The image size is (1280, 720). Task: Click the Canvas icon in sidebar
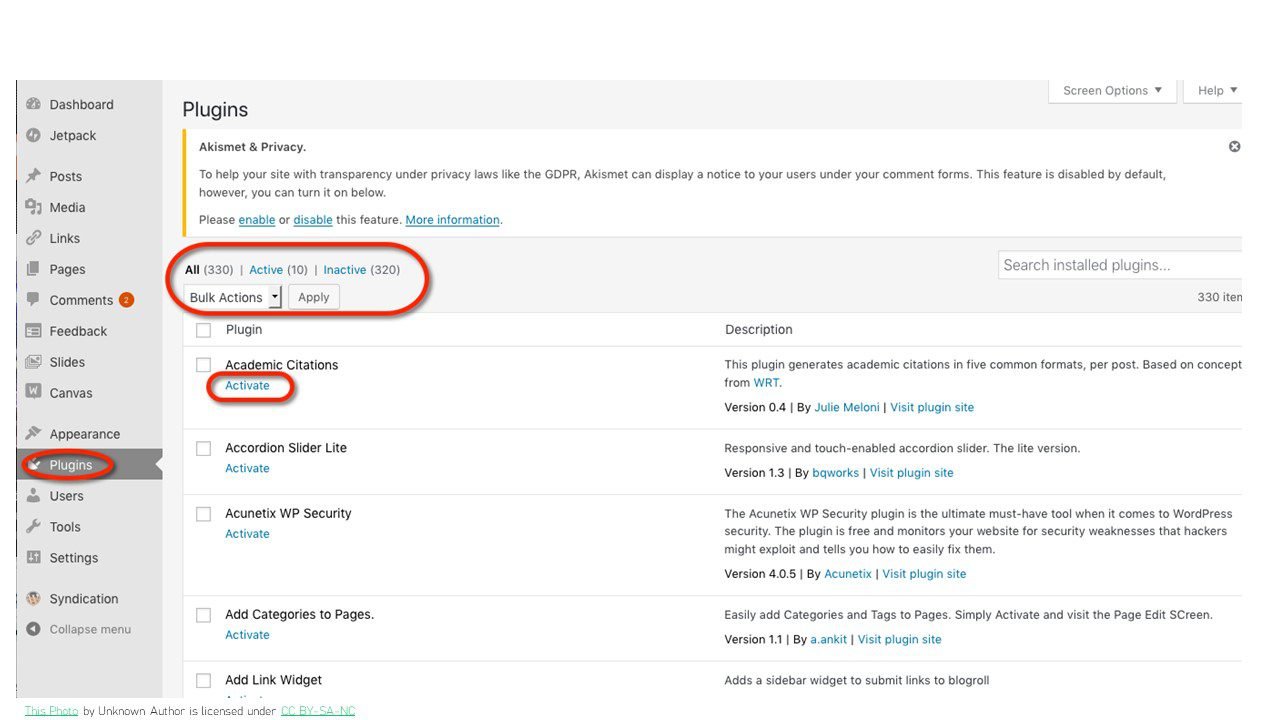pos(33,393)
